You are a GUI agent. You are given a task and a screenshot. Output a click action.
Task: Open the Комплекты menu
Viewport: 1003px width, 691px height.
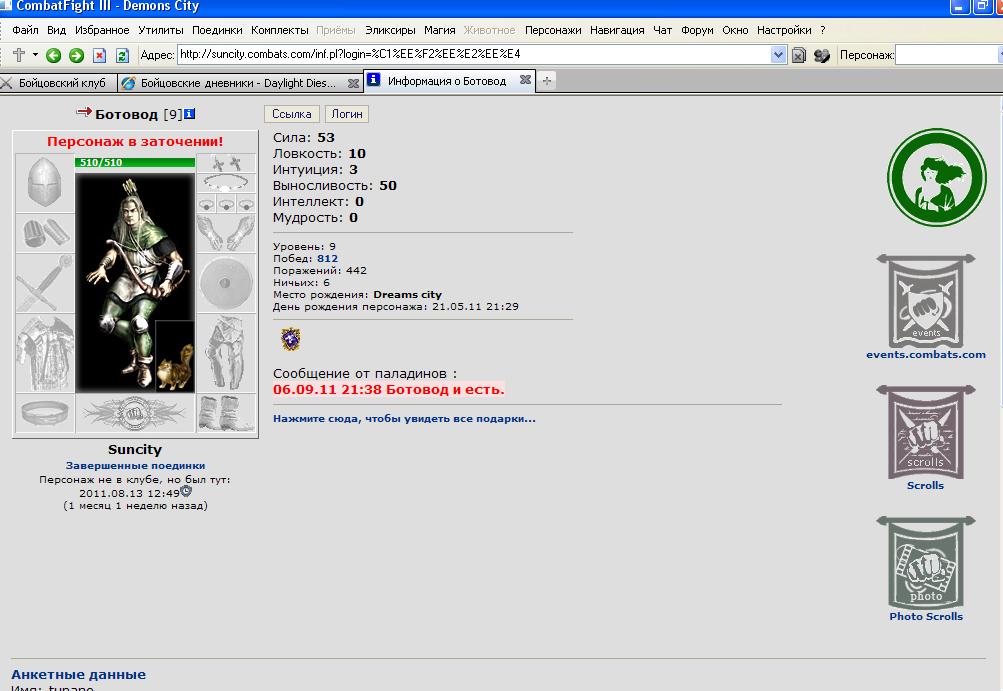[x=280, y=30]
